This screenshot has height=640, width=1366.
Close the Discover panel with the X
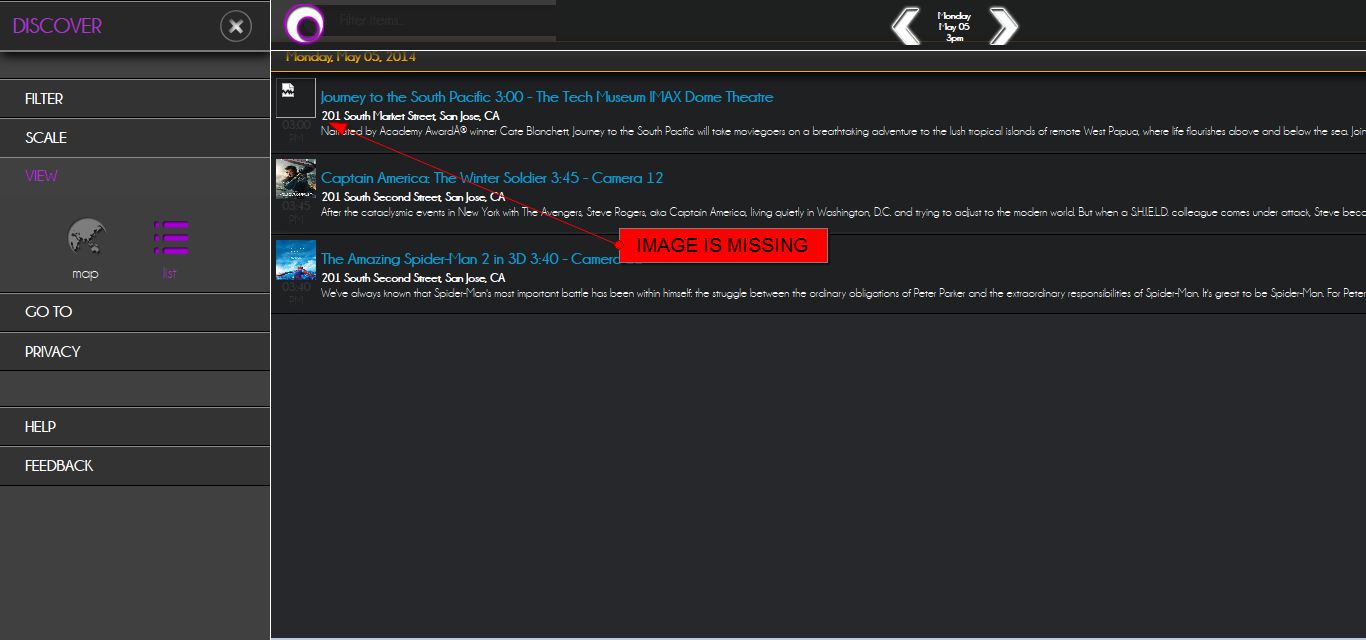coord(236,26)
